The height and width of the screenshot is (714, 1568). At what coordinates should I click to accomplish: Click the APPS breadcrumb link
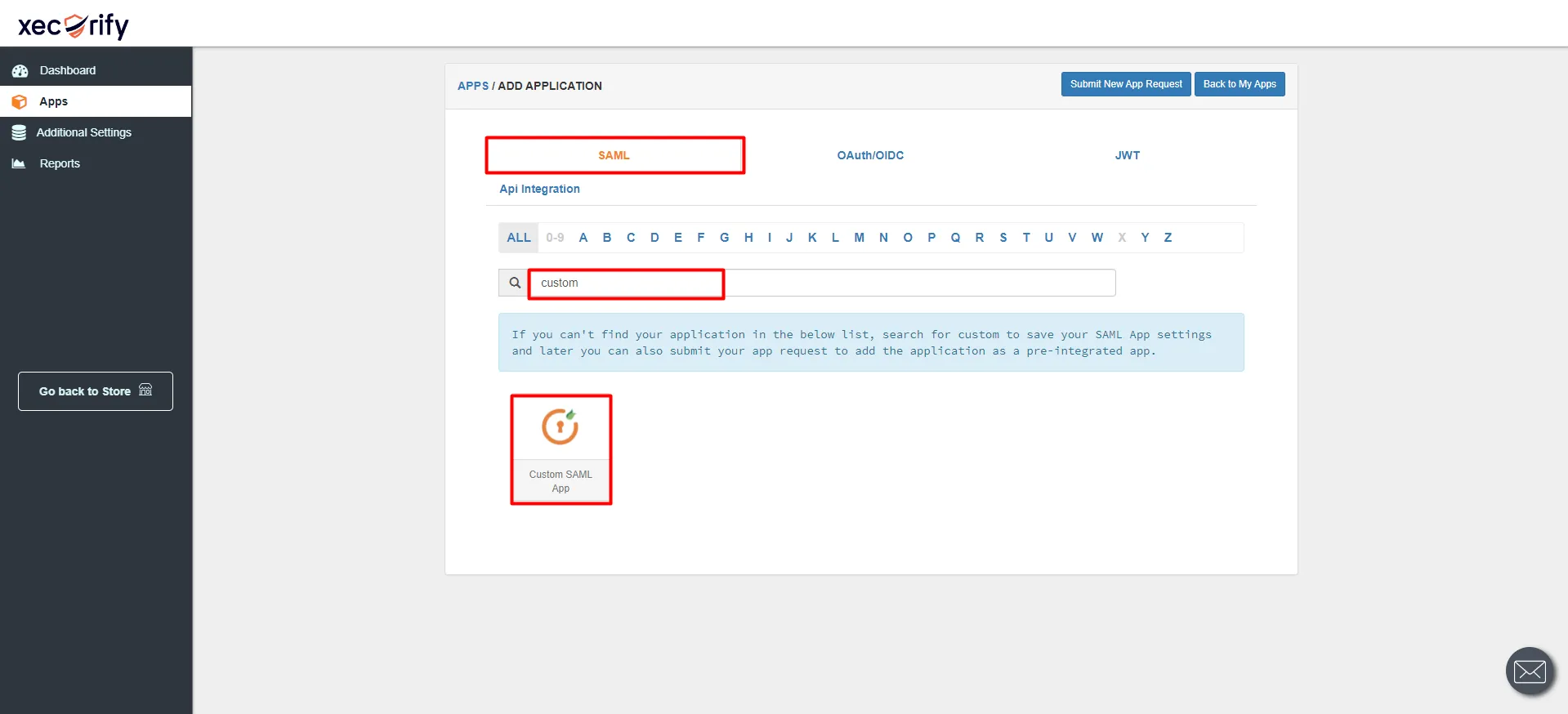coord(473,86)
